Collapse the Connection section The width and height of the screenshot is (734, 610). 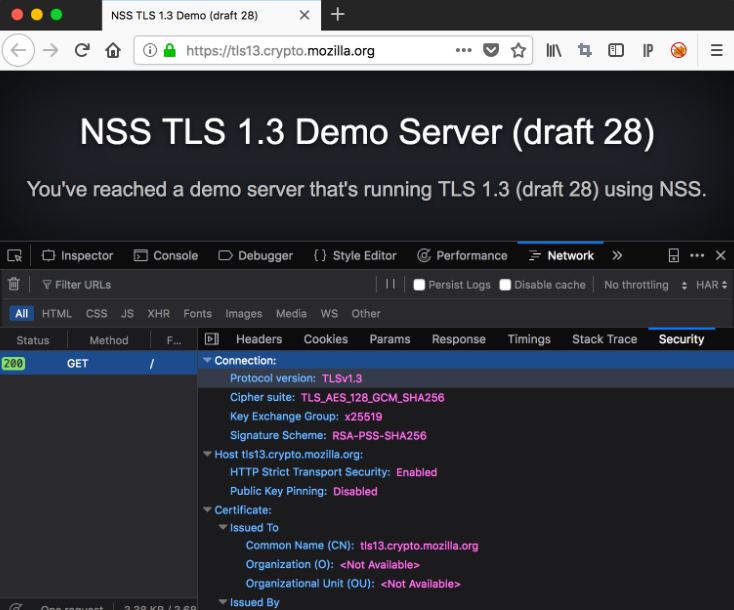click(207, 360)
